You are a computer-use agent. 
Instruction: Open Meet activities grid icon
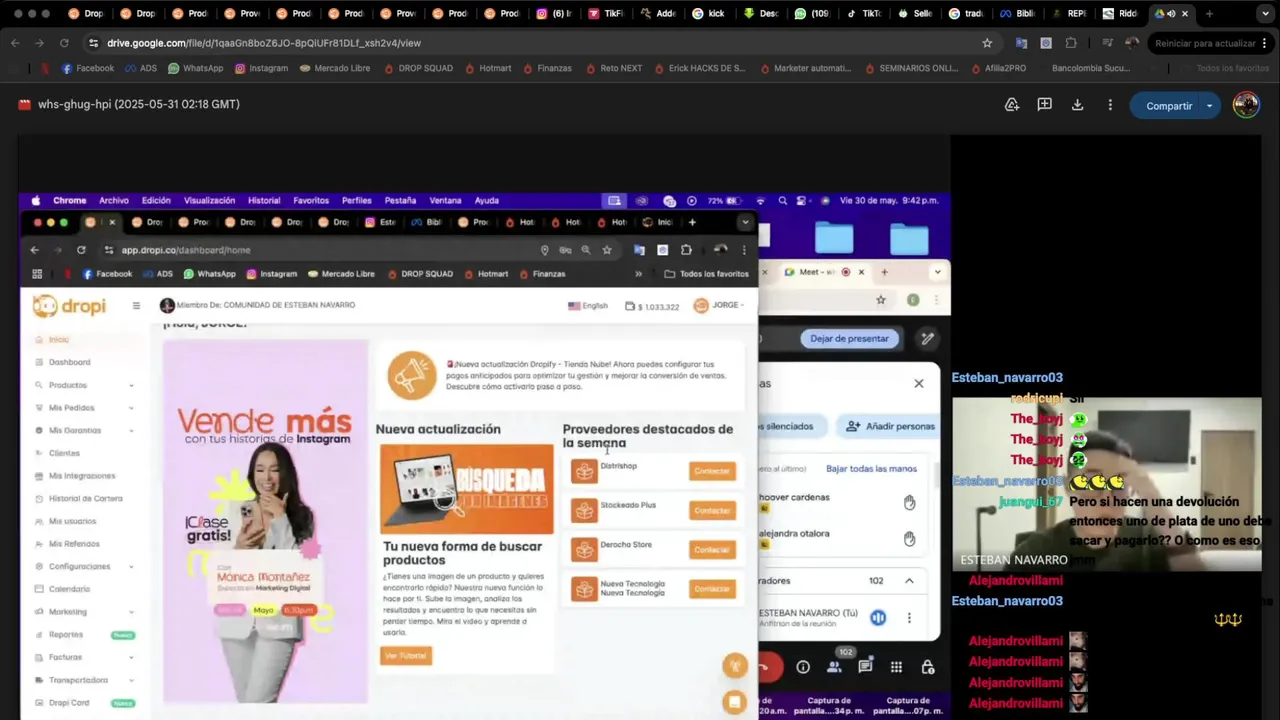[x=896, y=667]
